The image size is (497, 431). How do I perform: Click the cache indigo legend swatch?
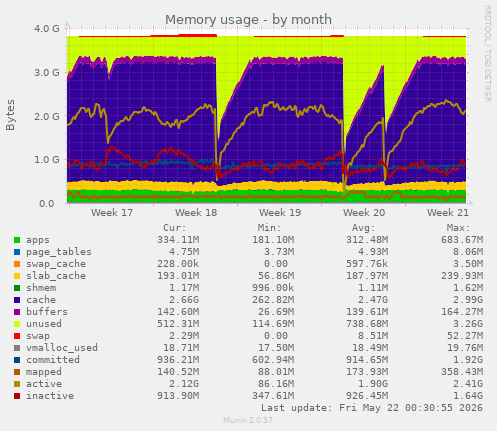17,300
